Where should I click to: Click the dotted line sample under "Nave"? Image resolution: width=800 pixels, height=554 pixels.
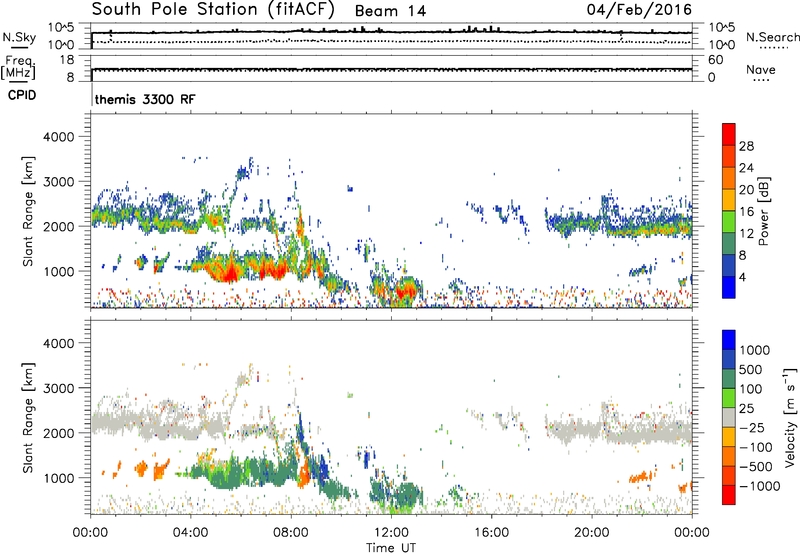pyautogui.click(x=761, y=81)
